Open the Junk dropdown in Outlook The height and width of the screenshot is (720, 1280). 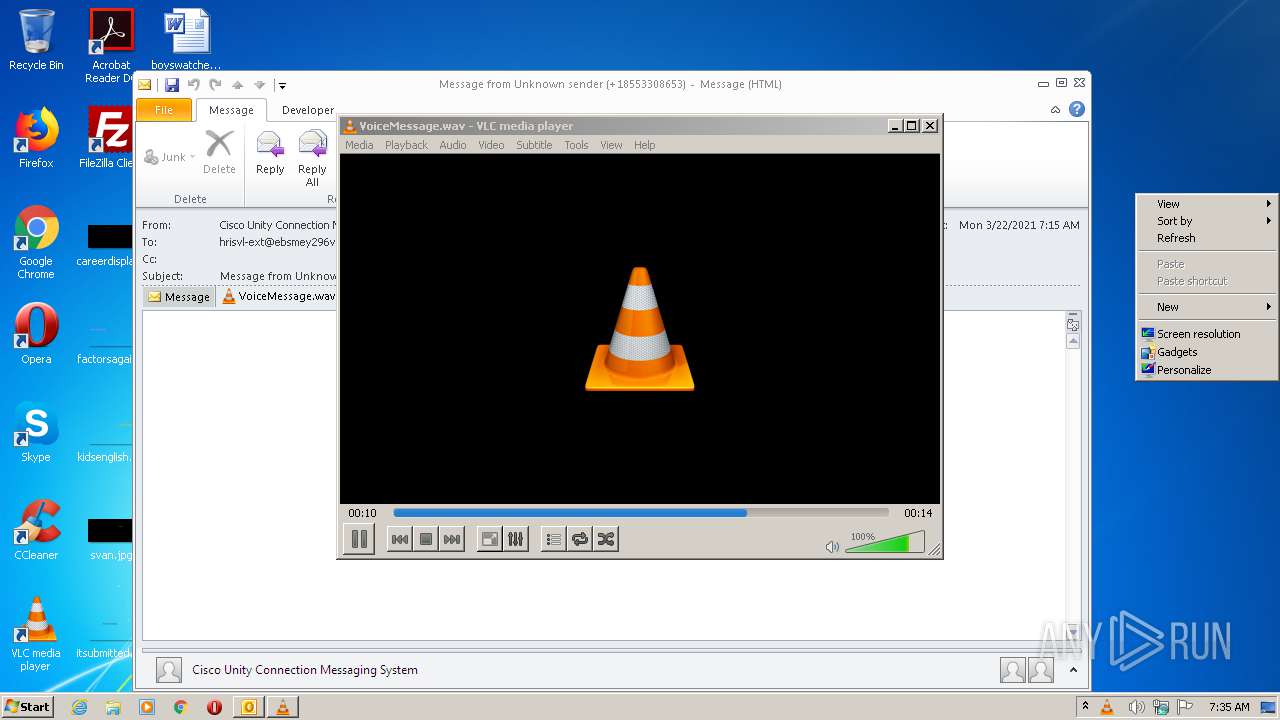[170, 157]
